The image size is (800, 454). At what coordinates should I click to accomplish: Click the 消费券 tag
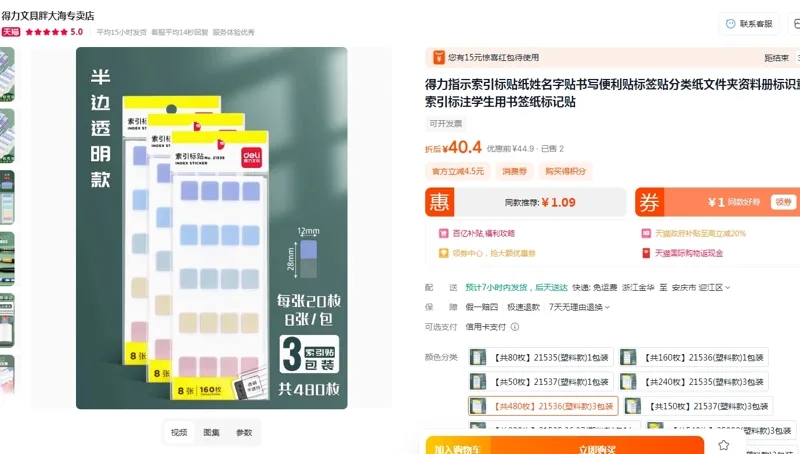[x=514, y=171]
